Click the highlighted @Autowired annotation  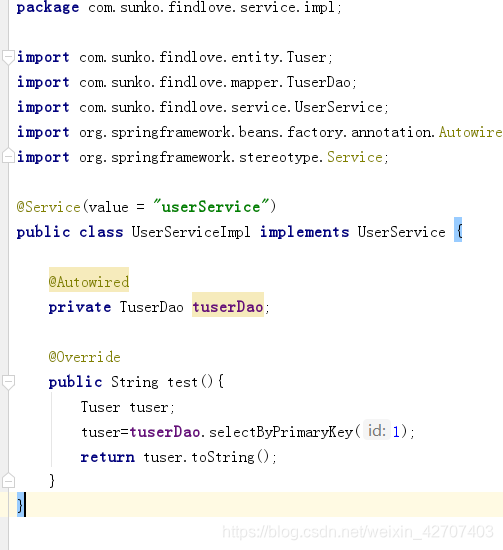point(89,280)
